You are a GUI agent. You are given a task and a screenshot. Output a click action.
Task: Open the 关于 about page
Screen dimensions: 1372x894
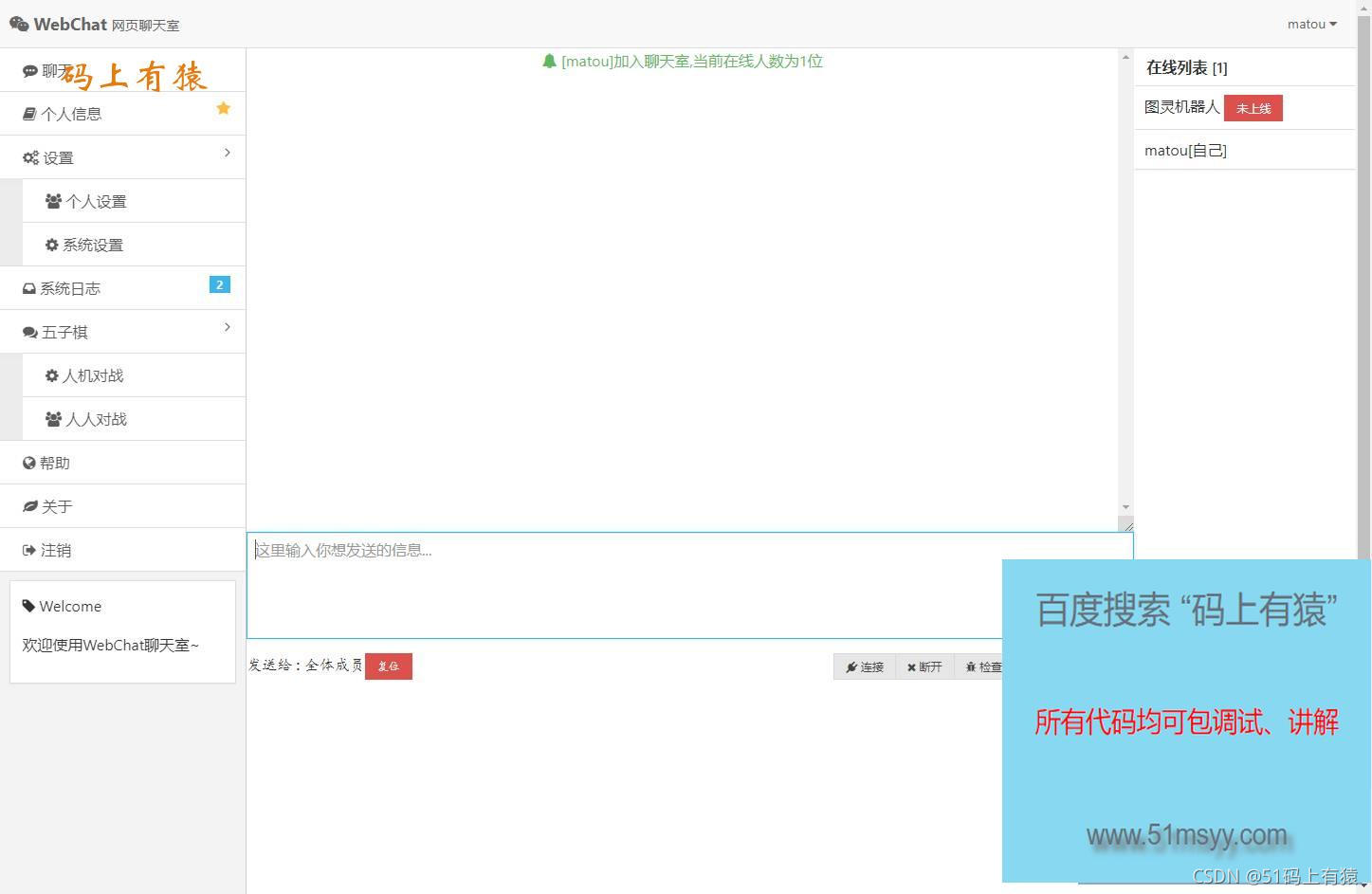pyautogui.click(x=56, y=505)
